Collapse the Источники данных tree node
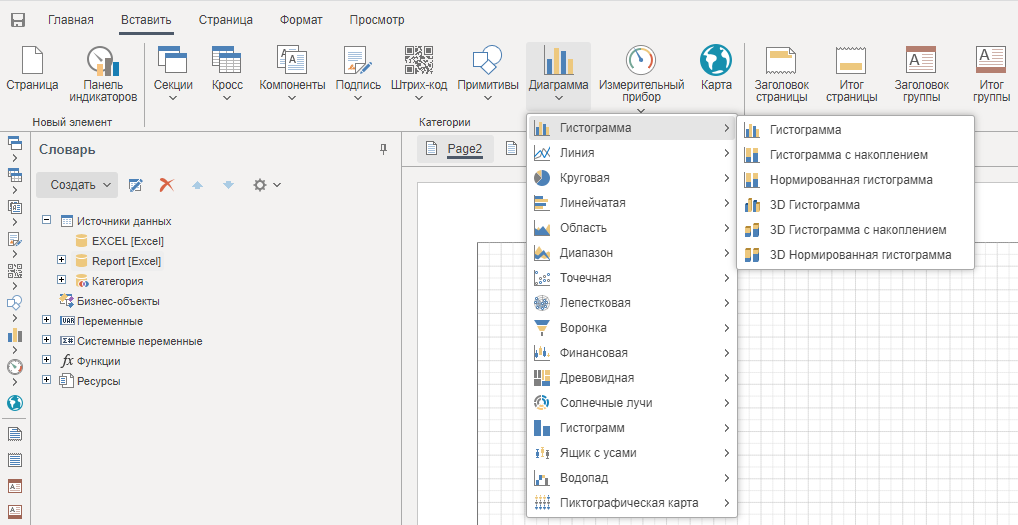Screen dimensions: 1018x525 click(47, 221)
